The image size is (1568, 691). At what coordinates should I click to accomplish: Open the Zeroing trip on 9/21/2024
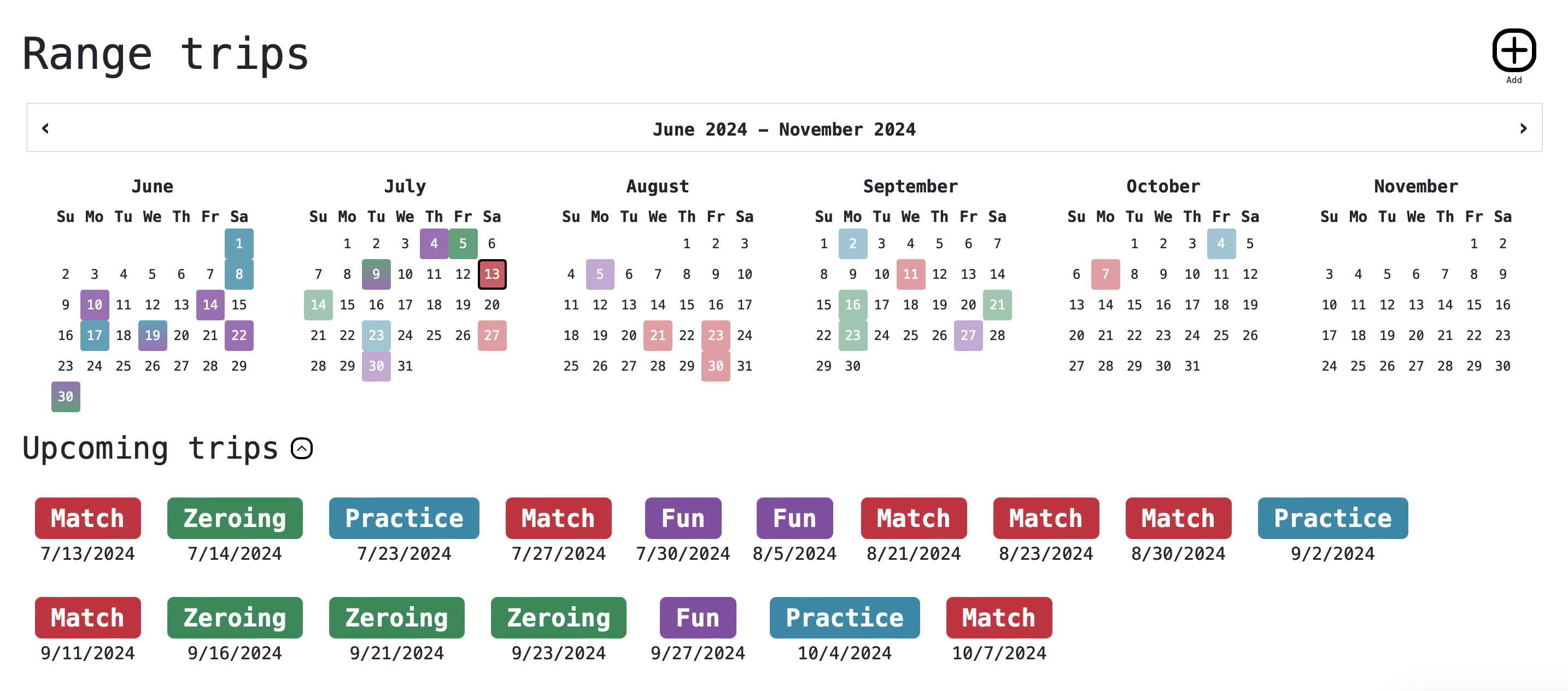point(397,617)
